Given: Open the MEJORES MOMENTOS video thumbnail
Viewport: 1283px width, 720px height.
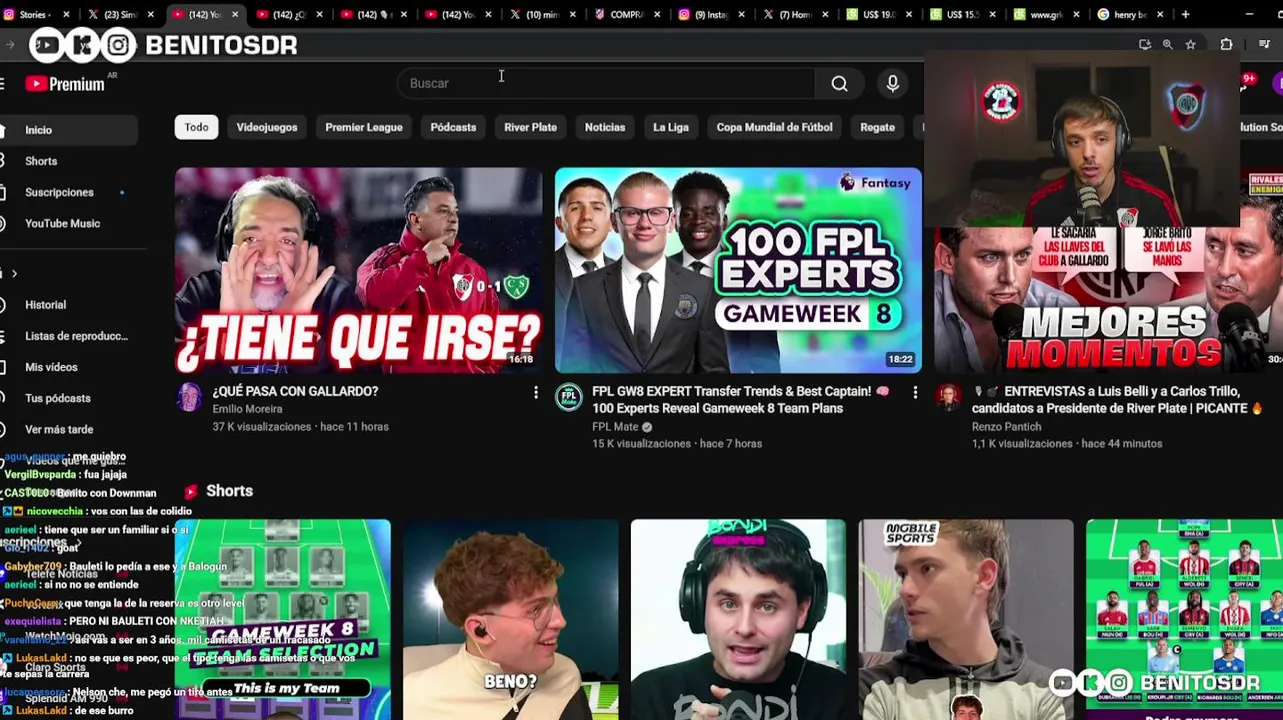Looking at the screenshot, I should point(1108,300).
